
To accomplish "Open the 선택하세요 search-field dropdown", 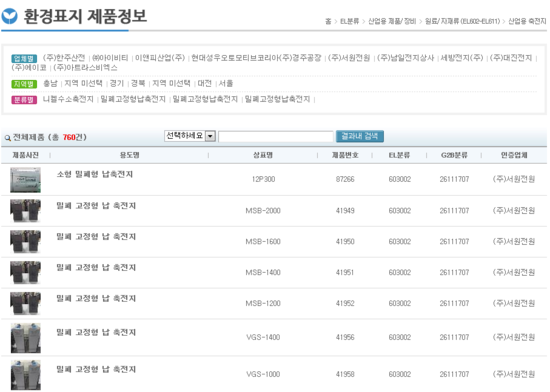I will [x=190, y=136].
